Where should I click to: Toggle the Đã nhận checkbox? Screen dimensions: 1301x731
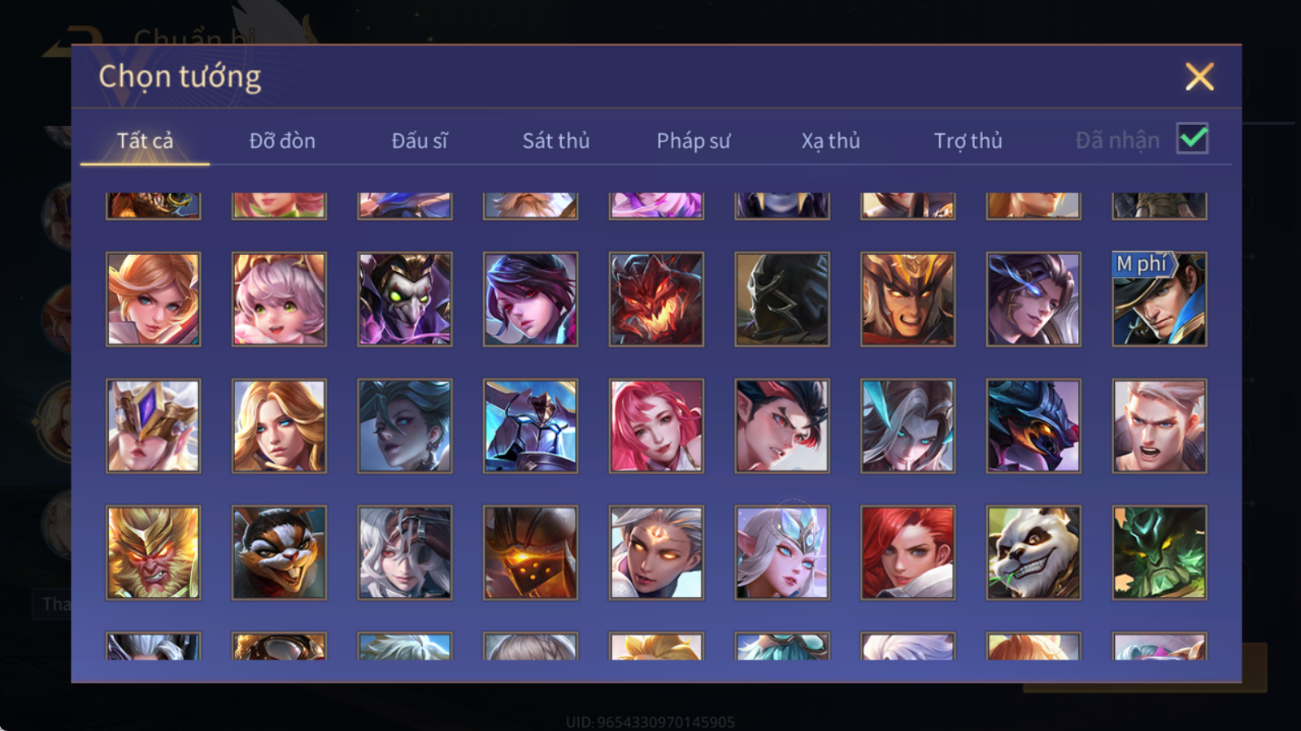click(1192, 139)
